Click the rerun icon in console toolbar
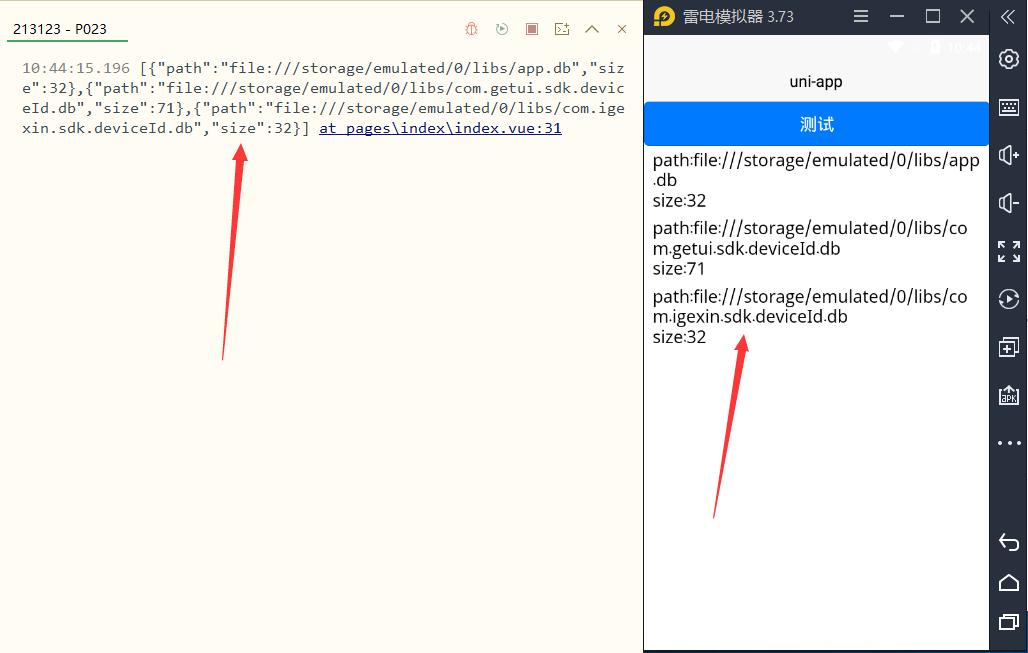Image resolution: width=1028 pixels, height=653 pixels. [x=502, y=29]
